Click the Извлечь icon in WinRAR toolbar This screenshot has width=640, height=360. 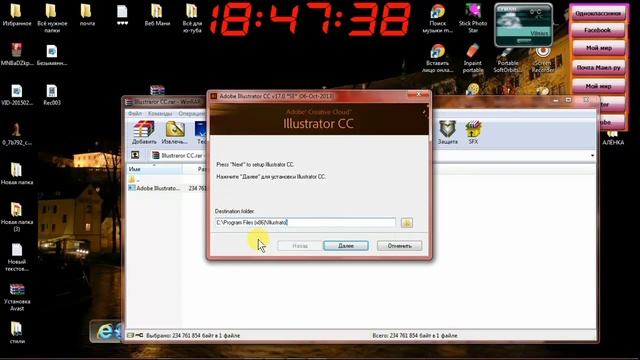tap(175, 133)
